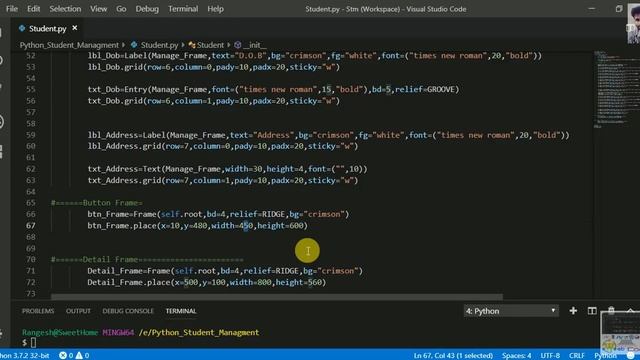
Task: Click line number 67 in the gutter
Action: click(x=31, y=225)
